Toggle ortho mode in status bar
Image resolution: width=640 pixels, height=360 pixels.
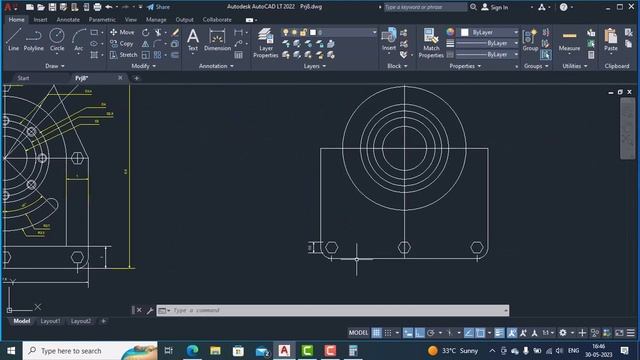[420, 333]
